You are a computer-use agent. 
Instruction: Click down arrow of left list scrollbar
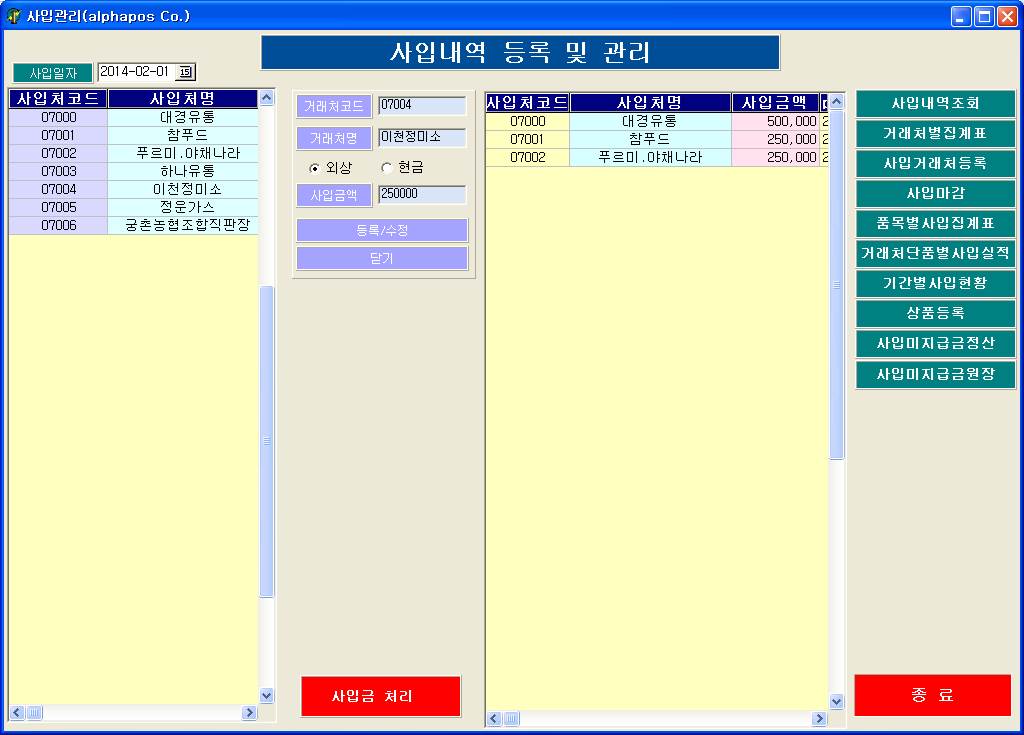click(266, 696)
